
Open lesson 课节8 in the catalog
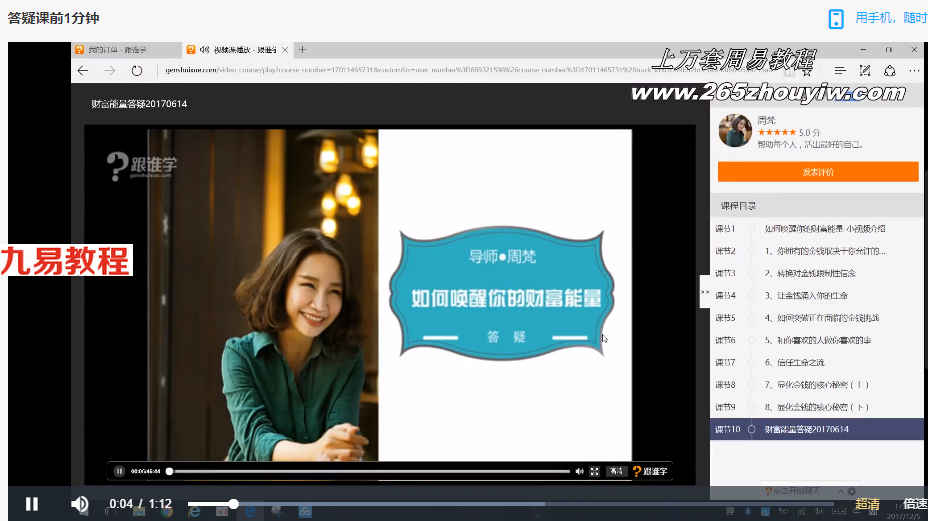tap(817, 385)
